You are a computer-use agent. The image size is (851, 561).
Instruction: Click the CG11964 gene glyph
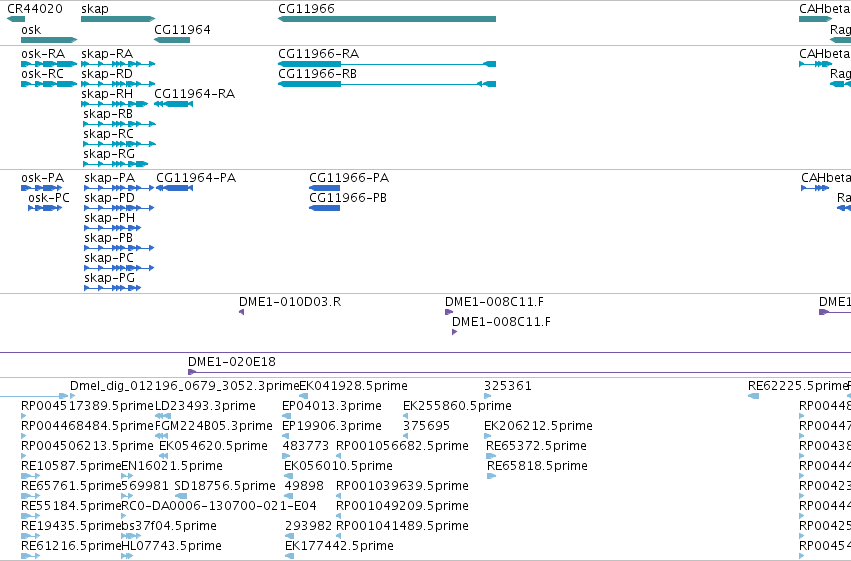pyautogui.click(x=172, y=40)
